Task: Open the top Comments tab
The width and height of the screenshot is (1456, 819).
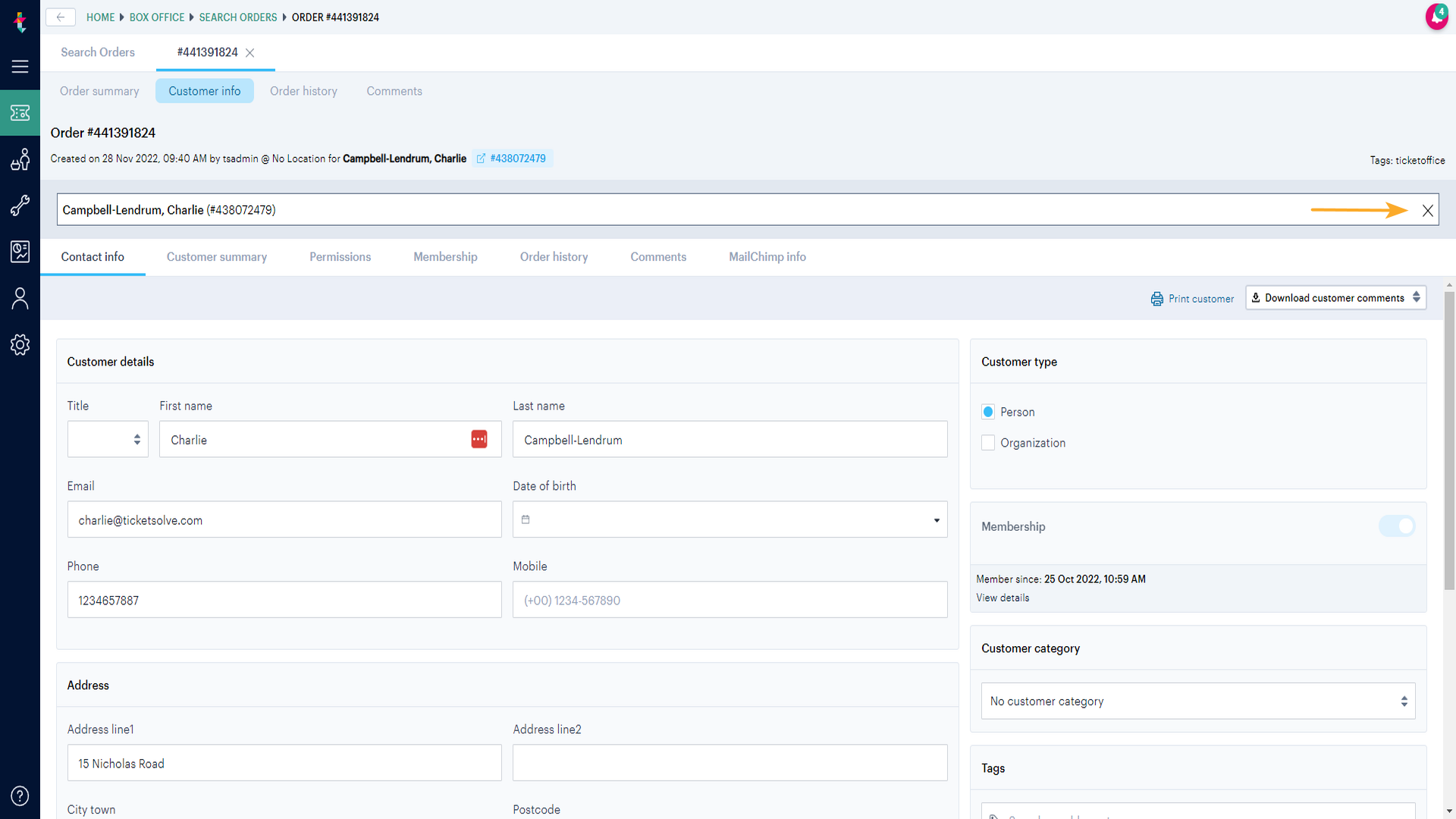Action: pyautogui.click(x=394, y=91)
